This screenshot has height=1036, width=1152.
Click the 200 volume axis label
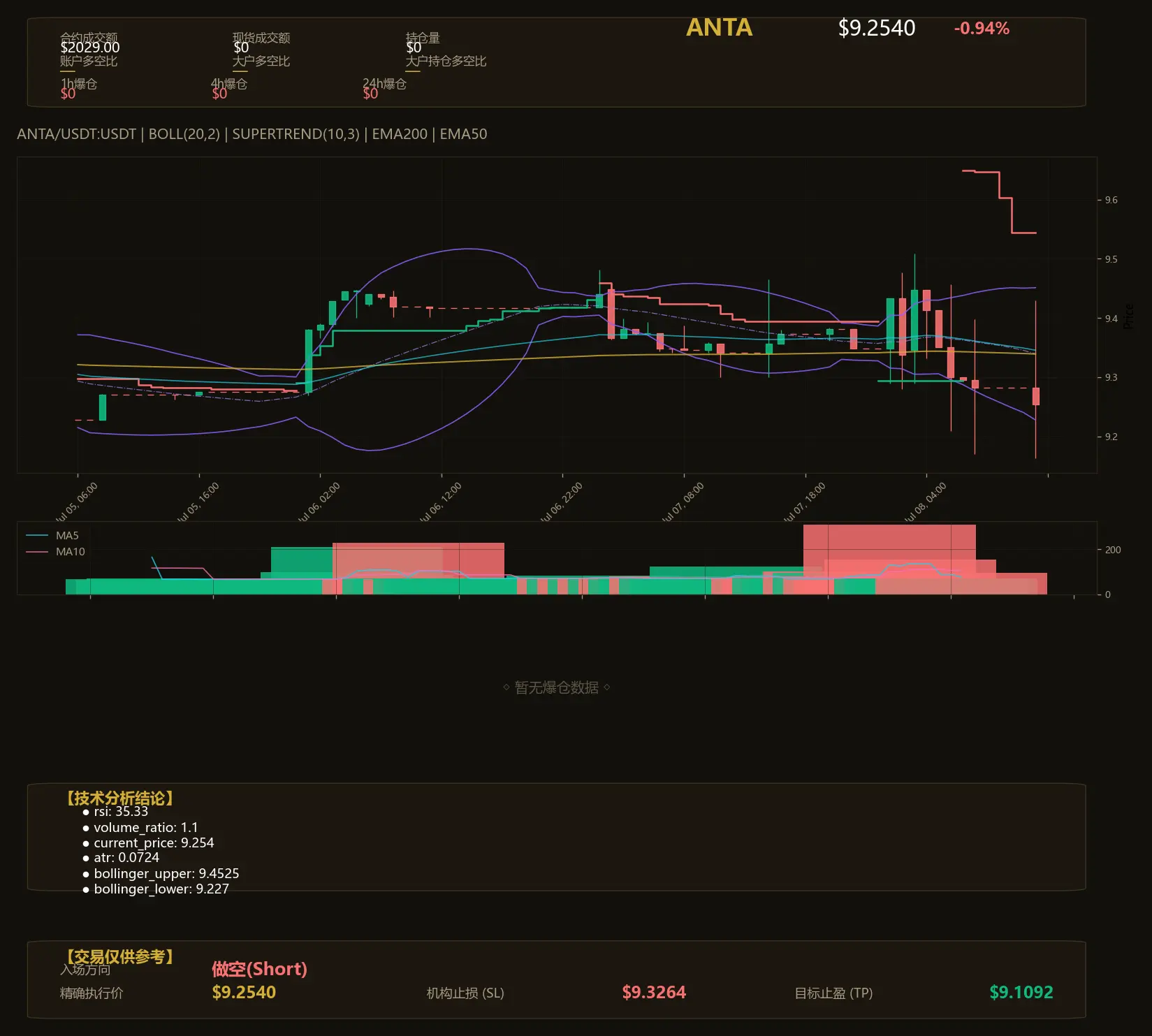pos(1113,550)
